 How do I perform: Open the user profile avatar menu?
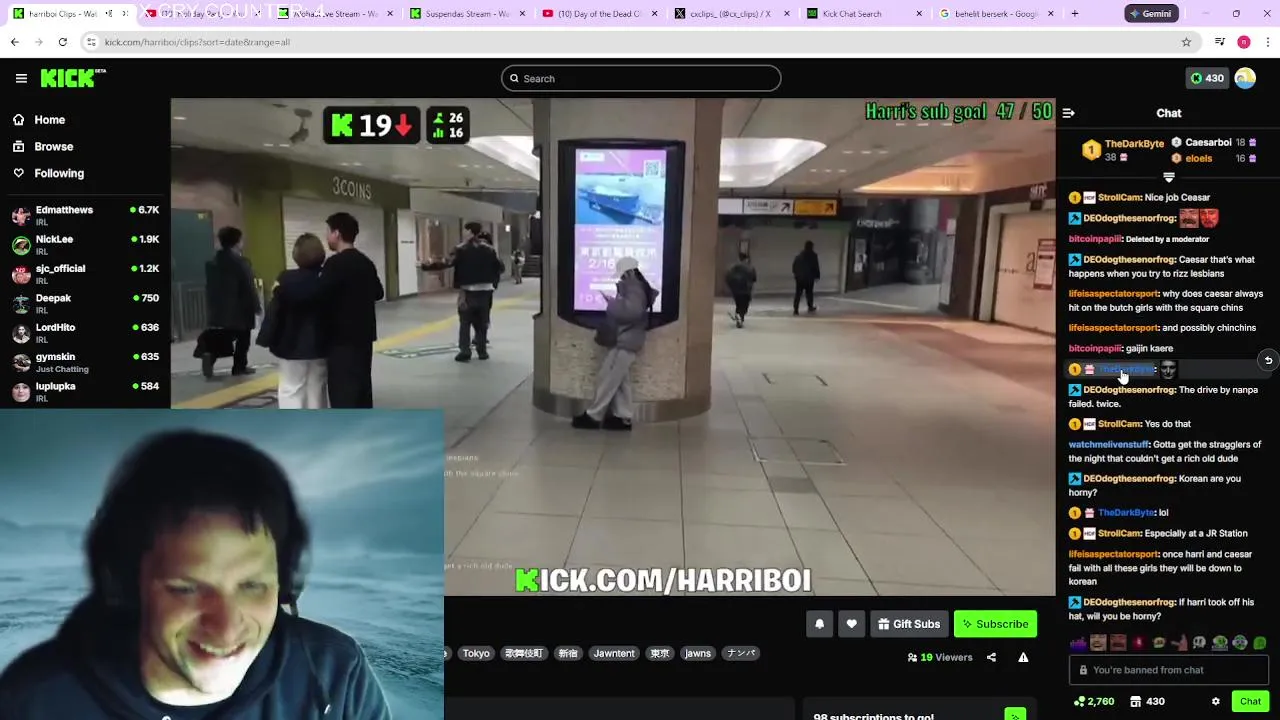pyautogui.click(x=1245, y=78)
